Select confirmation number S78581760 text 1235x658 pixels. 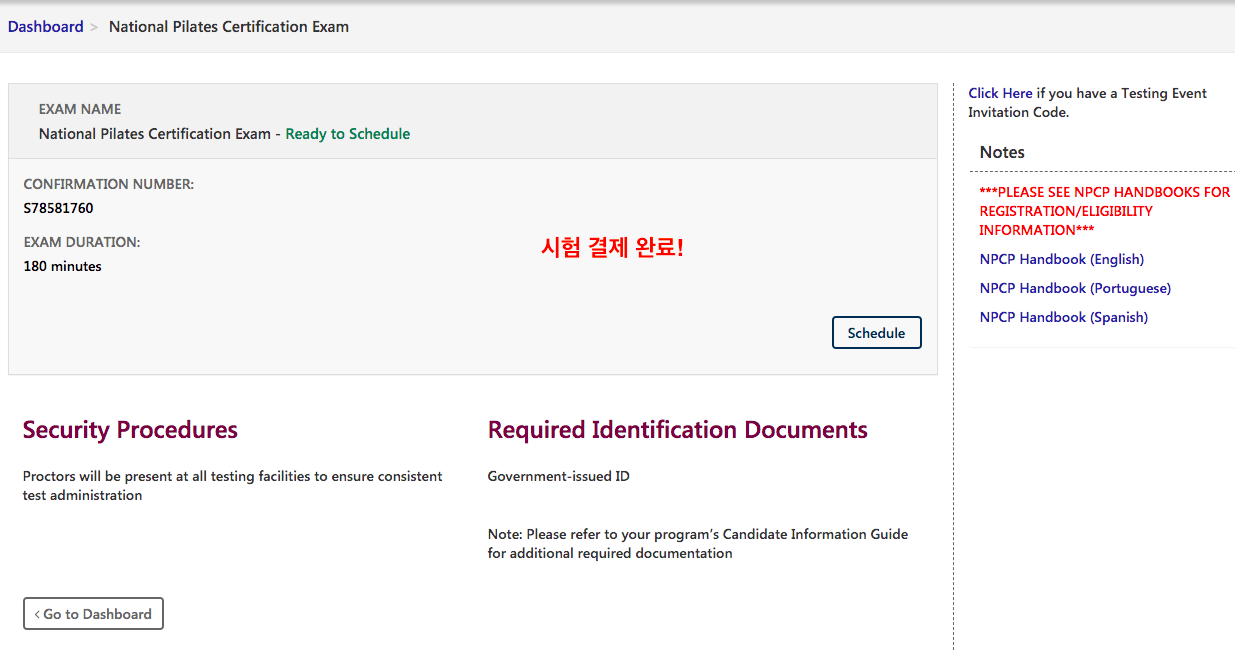pos(58,208)
